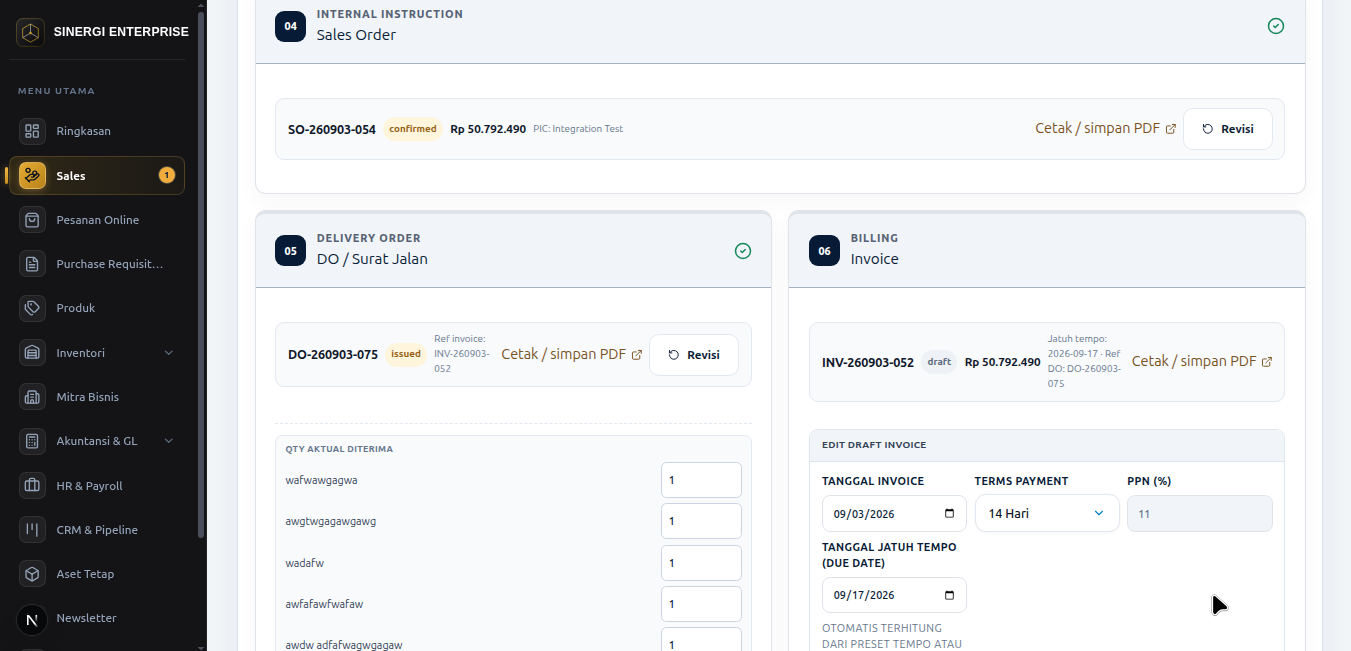Expand the Akuntansi & GL submenu chevron

168,441
